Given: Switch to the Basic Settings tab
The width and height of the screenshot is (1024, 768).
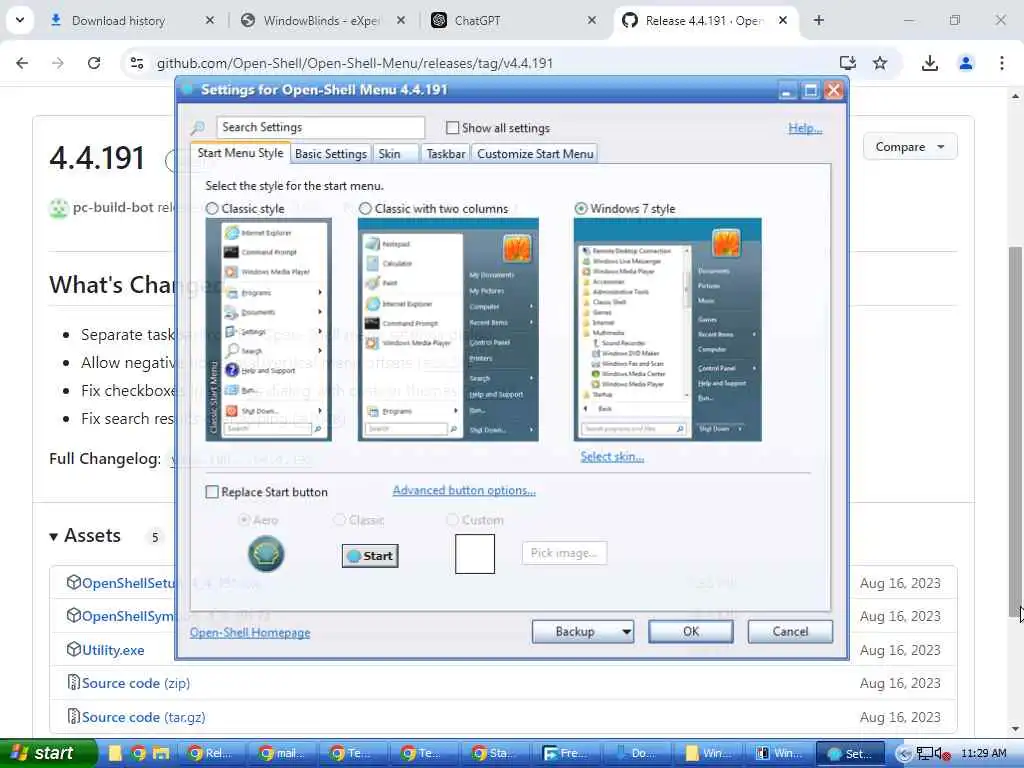Looking at the screenshot, I should point(330,154).
